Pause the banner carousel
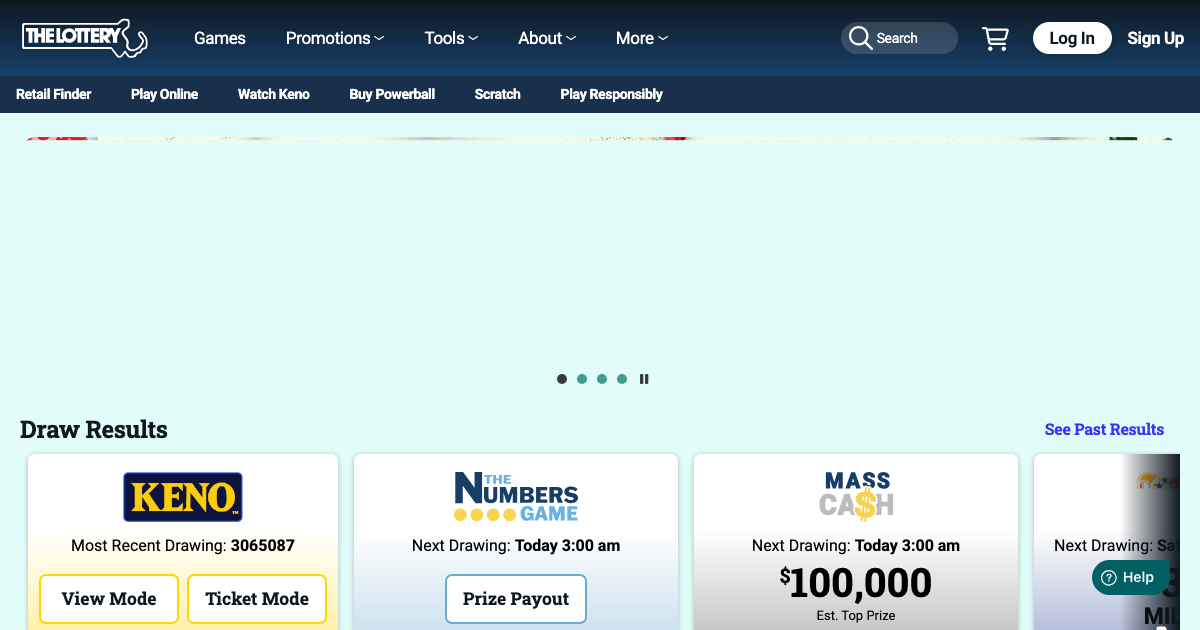The width and height of the screenshot is (1200, 630). coord(644,379)
